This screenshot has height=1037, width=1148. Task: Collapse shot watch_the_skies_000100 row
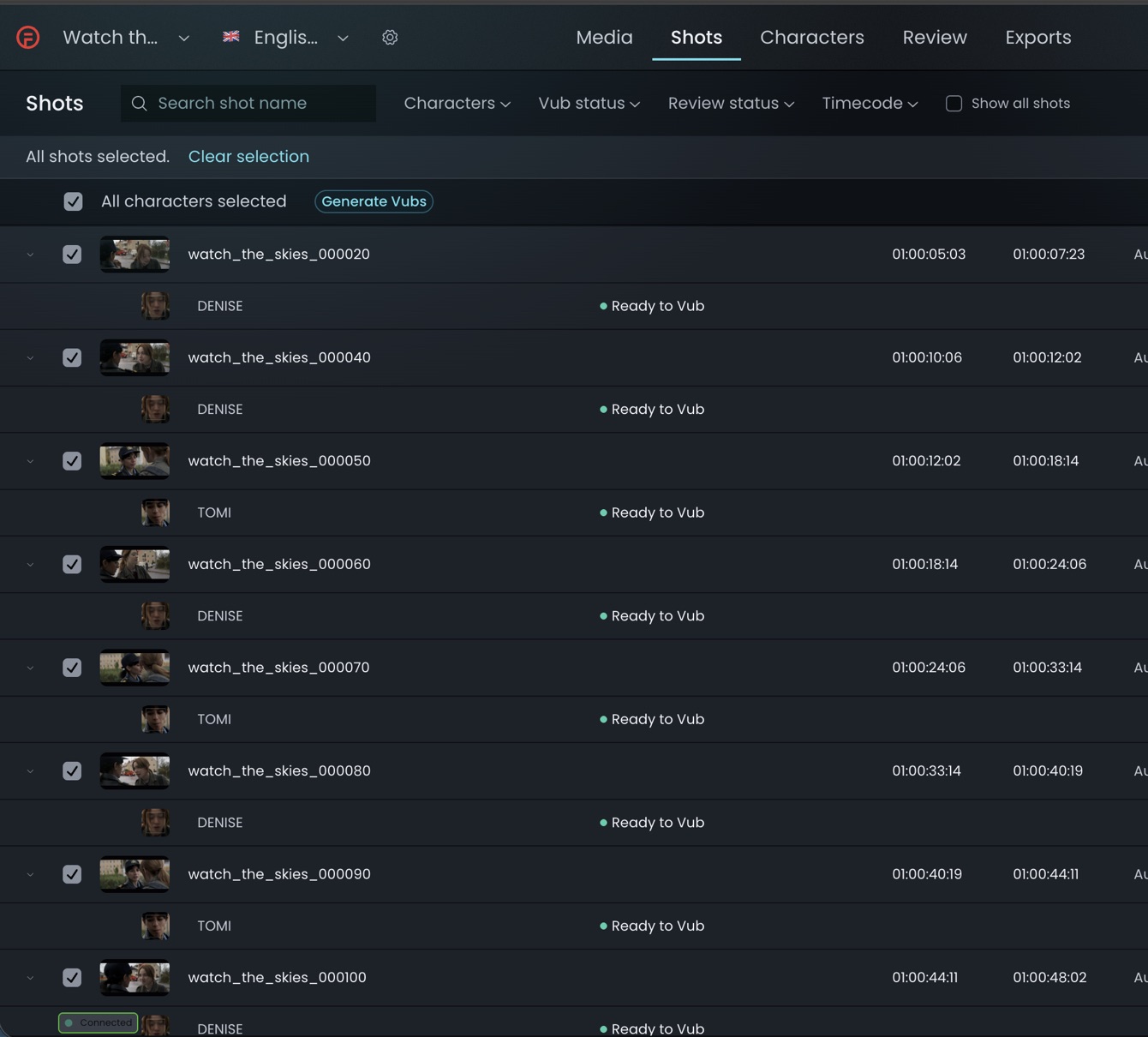tap(30, 977)
